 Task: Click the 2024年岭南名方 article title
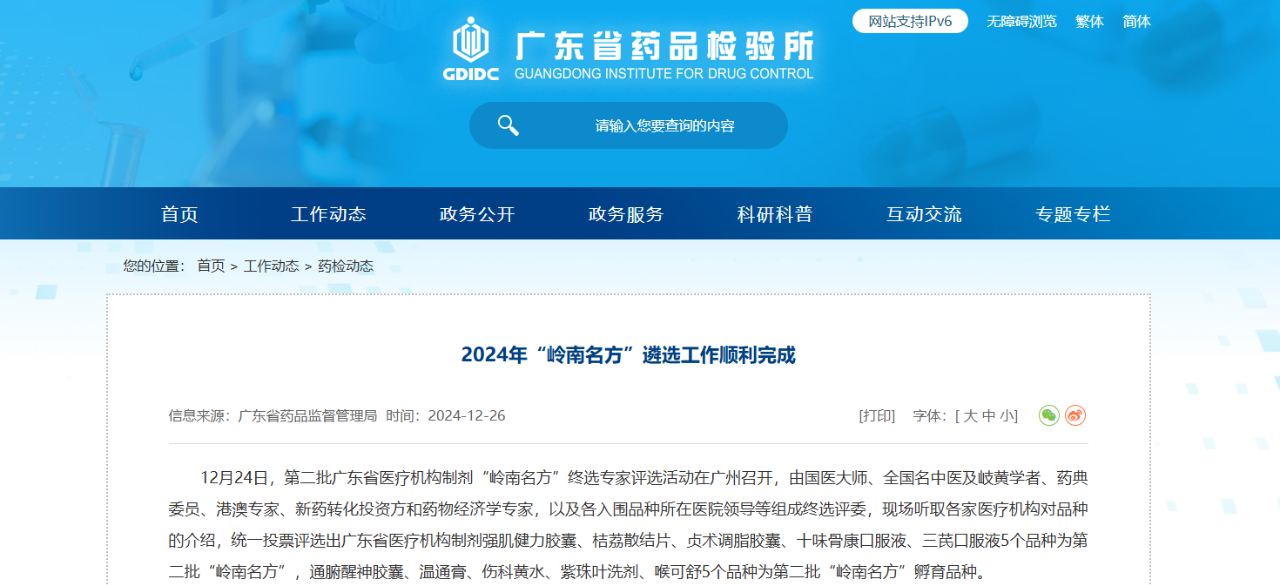click(629, 355)
